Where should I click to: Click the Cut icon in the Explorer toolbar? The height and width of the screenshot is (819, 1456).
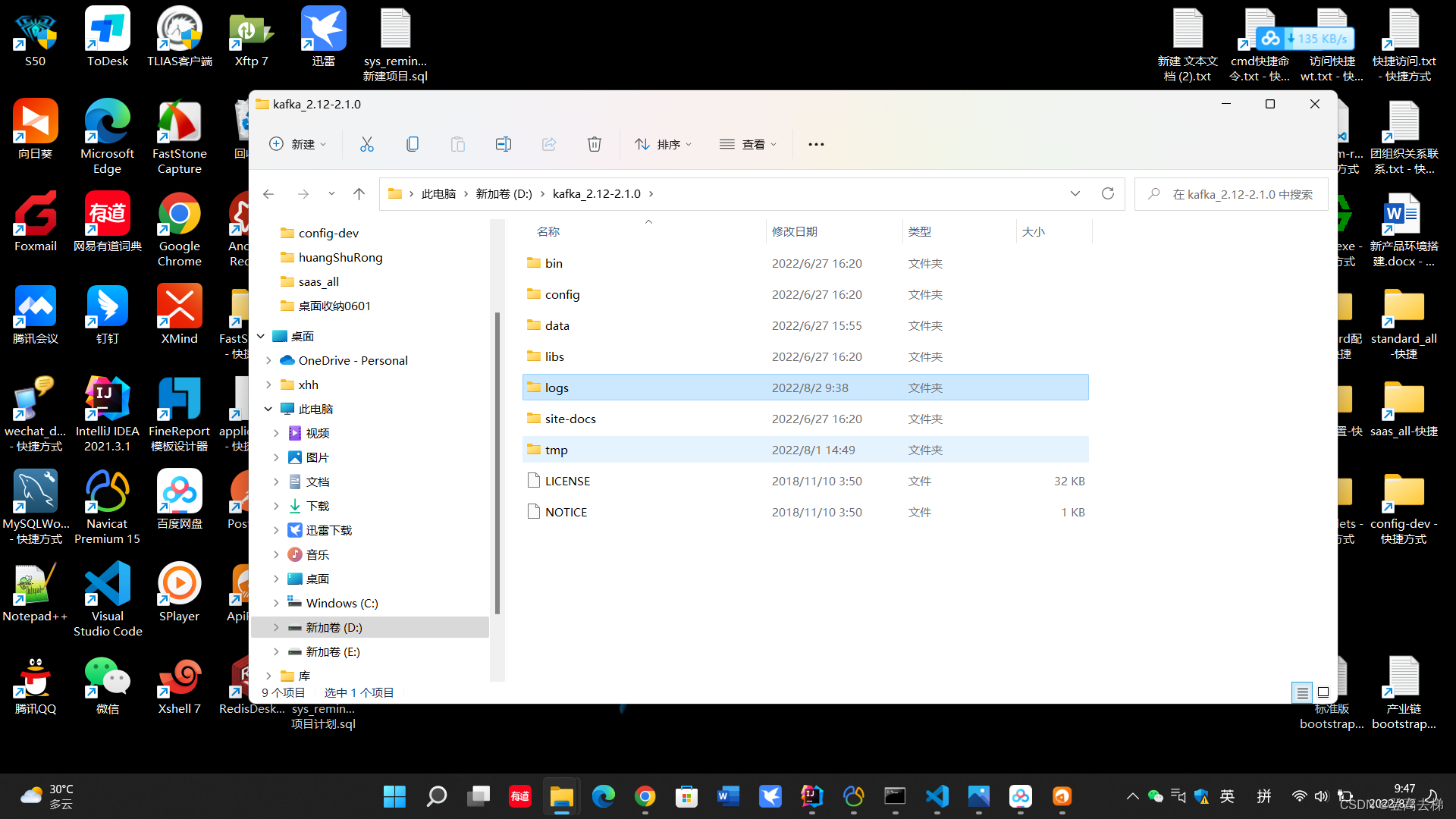point(367,144)
